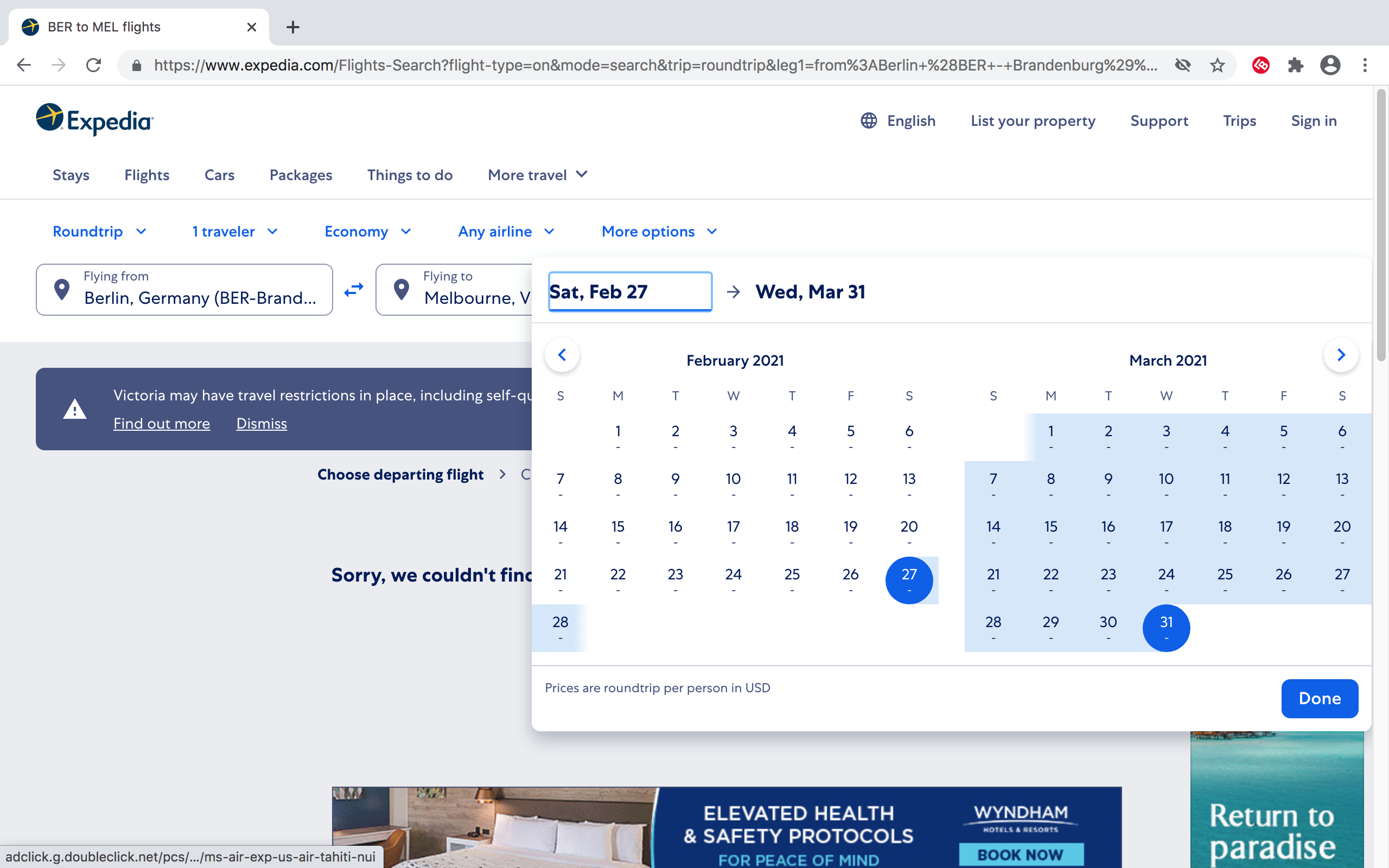
Task: Open the More travel menu
Action: [537, 175]
